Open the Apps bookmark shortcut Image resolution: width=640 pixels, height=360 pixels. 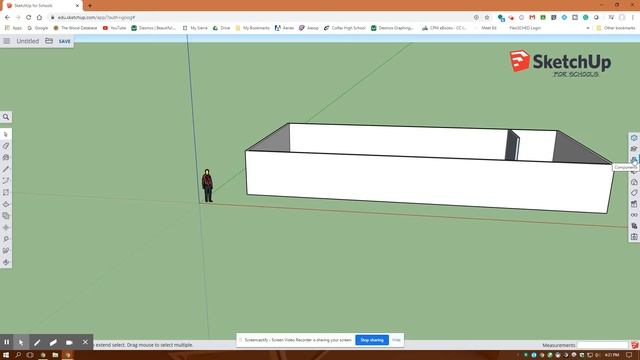(13, 28)
